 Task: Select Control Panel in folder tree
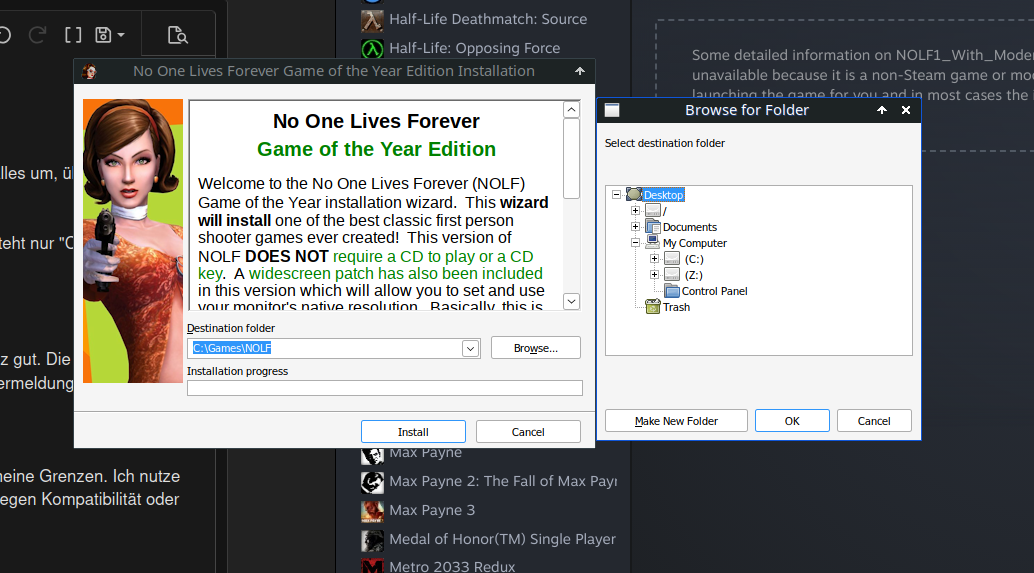(714, 291)
